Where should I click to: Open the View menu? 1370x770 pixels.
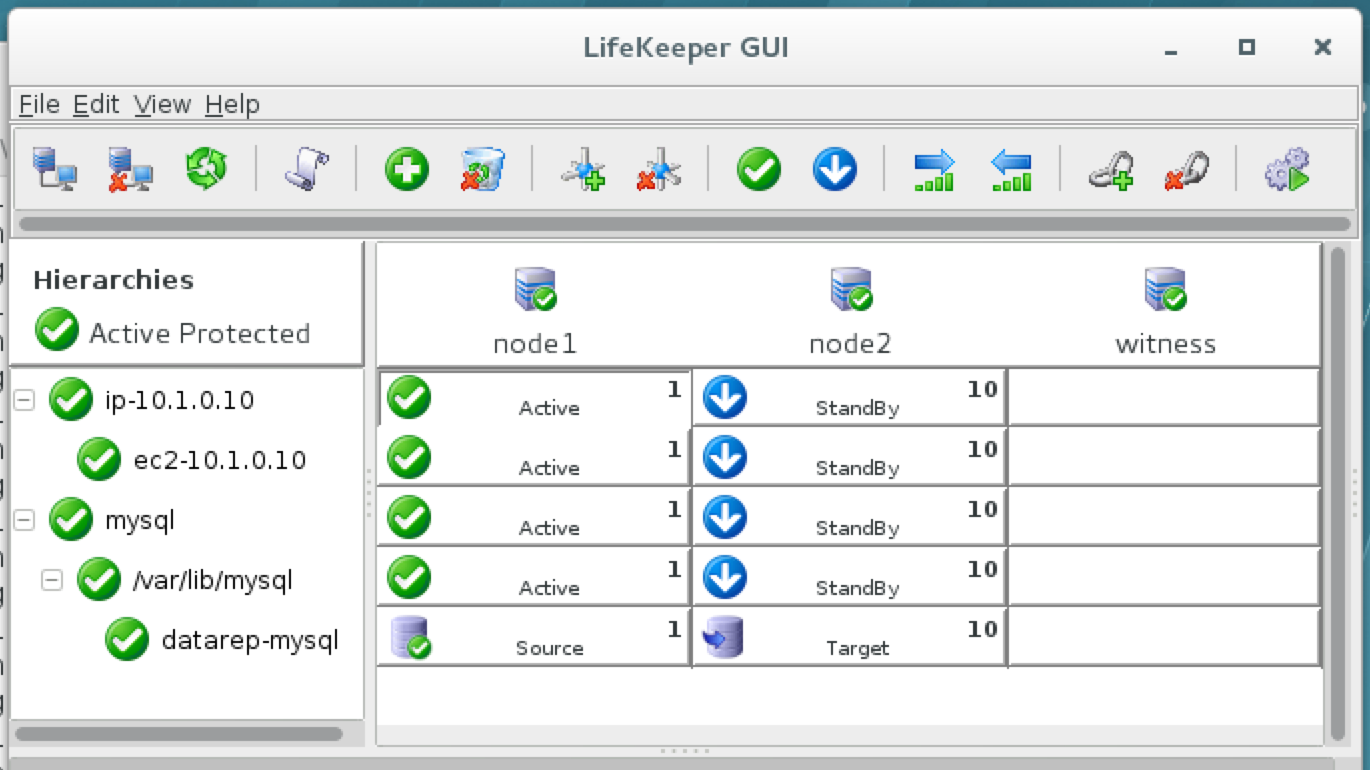coord(162,104)
